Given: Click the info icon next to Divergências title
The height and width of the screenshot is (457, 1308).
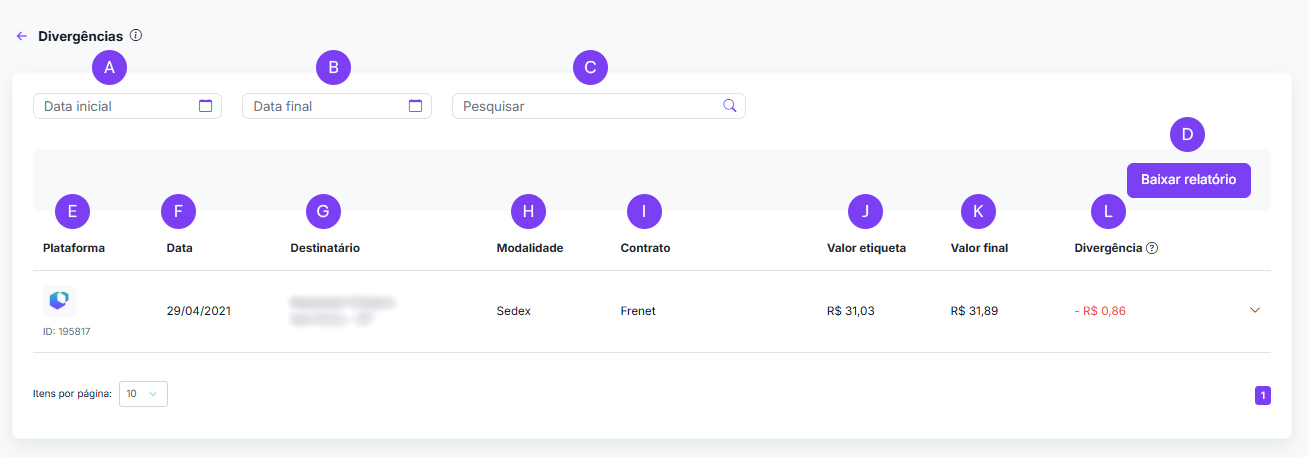Looking at the screenshot, I should [x=136, y=36].
